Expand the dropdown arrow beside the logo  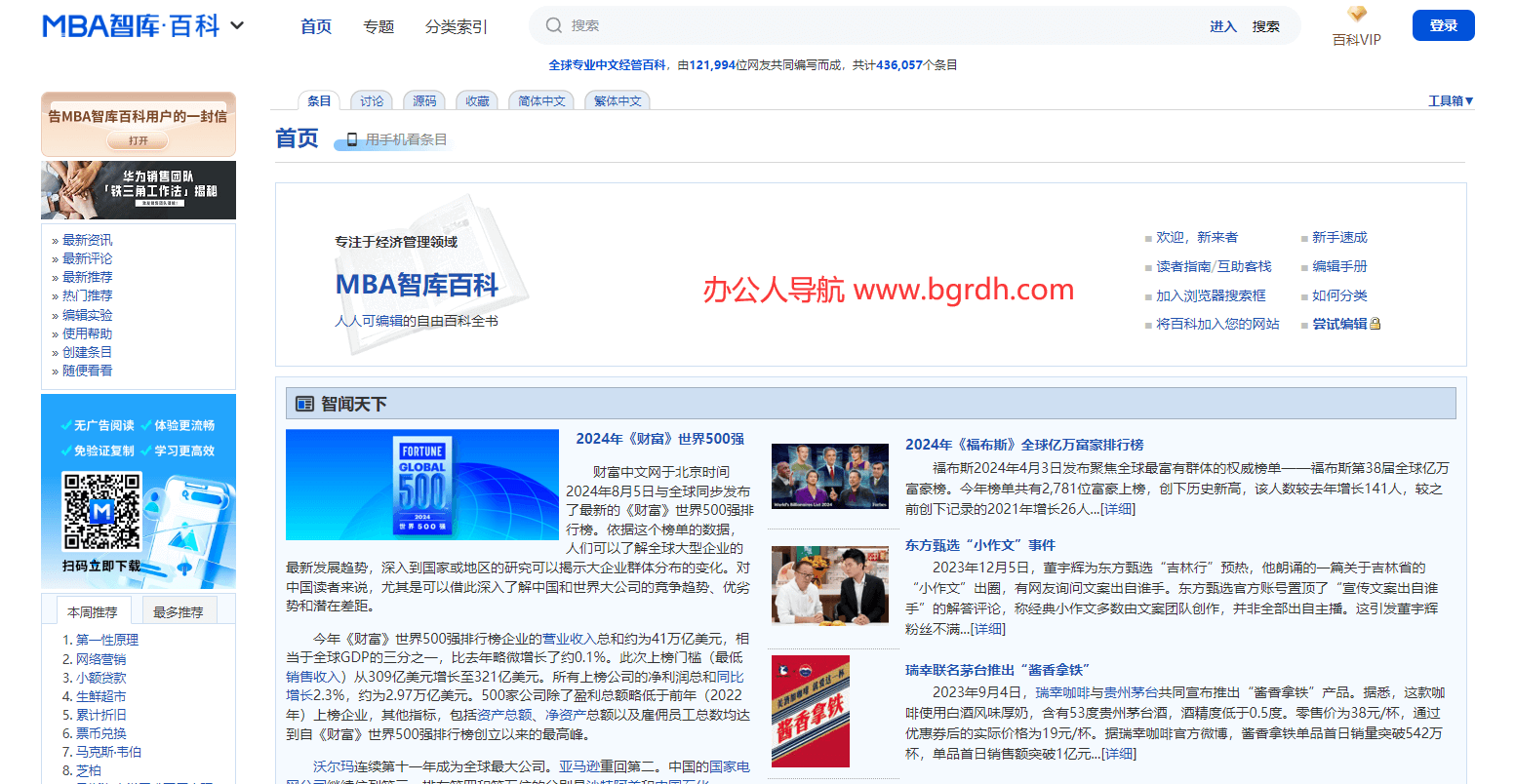tap(237, 26)
